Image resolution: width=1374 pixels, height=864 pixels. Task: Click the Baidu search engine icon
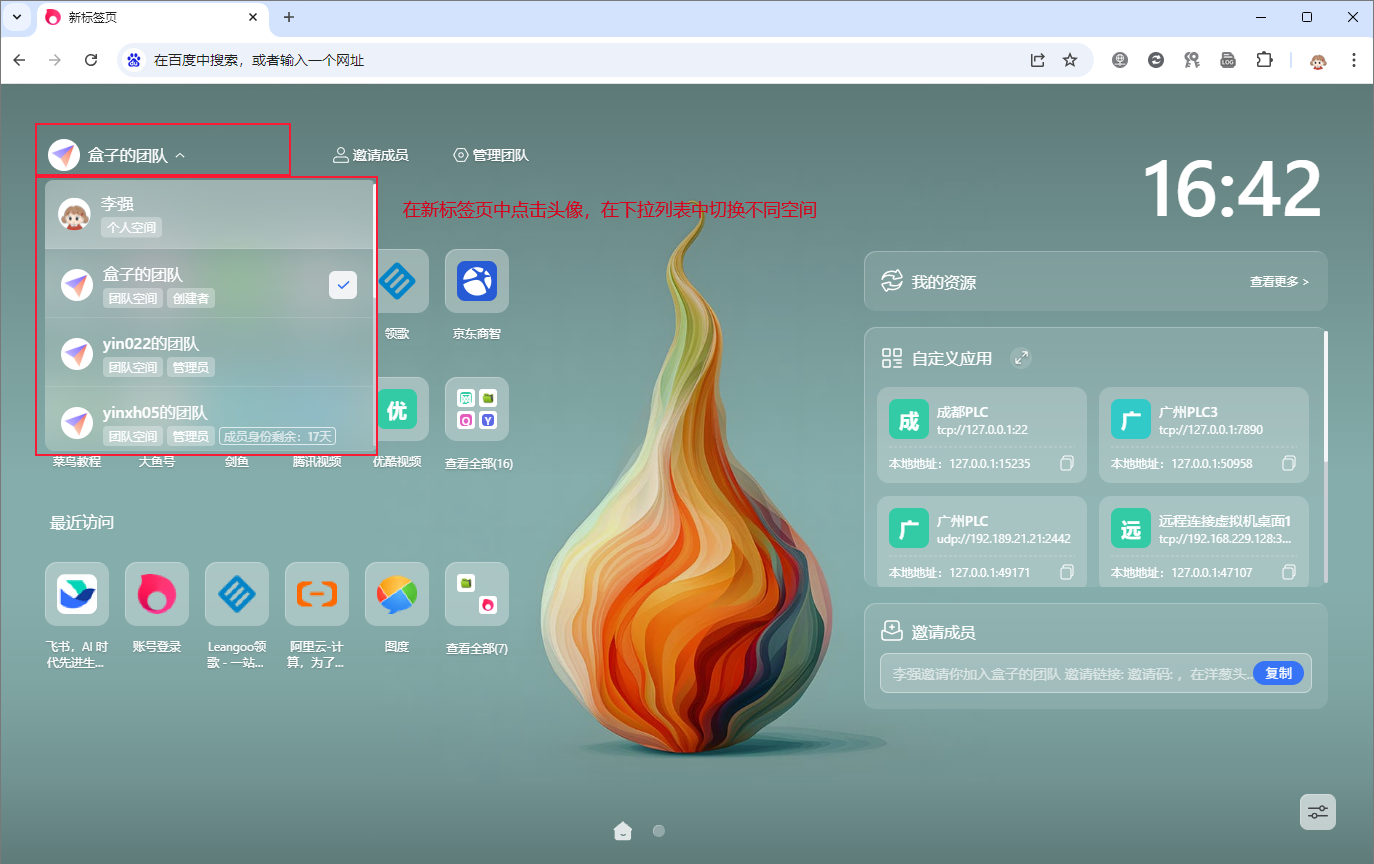pyautogui.click(x=133, y=60)
